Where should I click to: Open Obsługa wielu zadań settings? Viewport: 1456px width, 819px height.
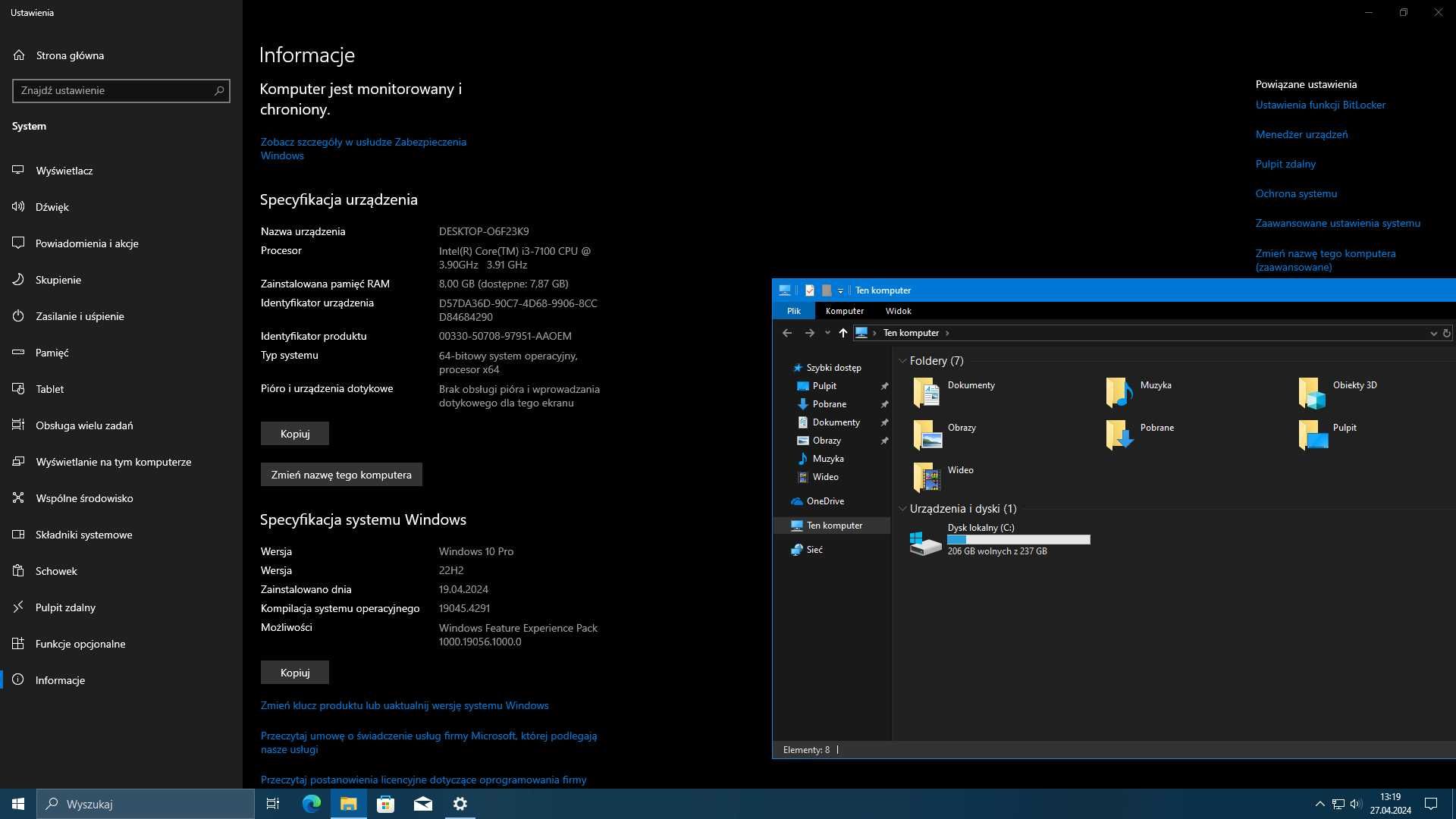point(121,425)
